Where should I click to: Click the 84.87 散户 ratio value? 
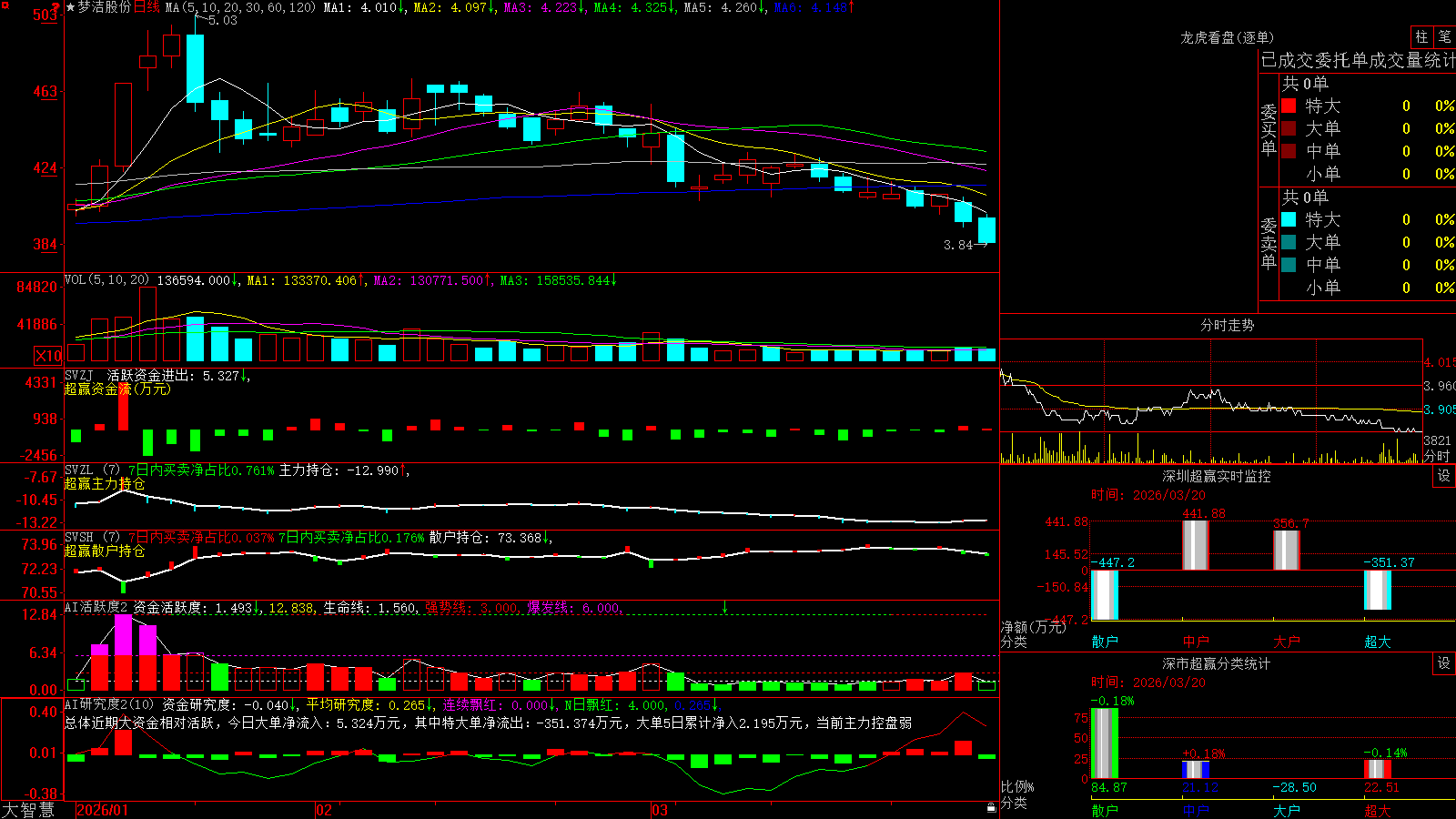[1109, 788]
